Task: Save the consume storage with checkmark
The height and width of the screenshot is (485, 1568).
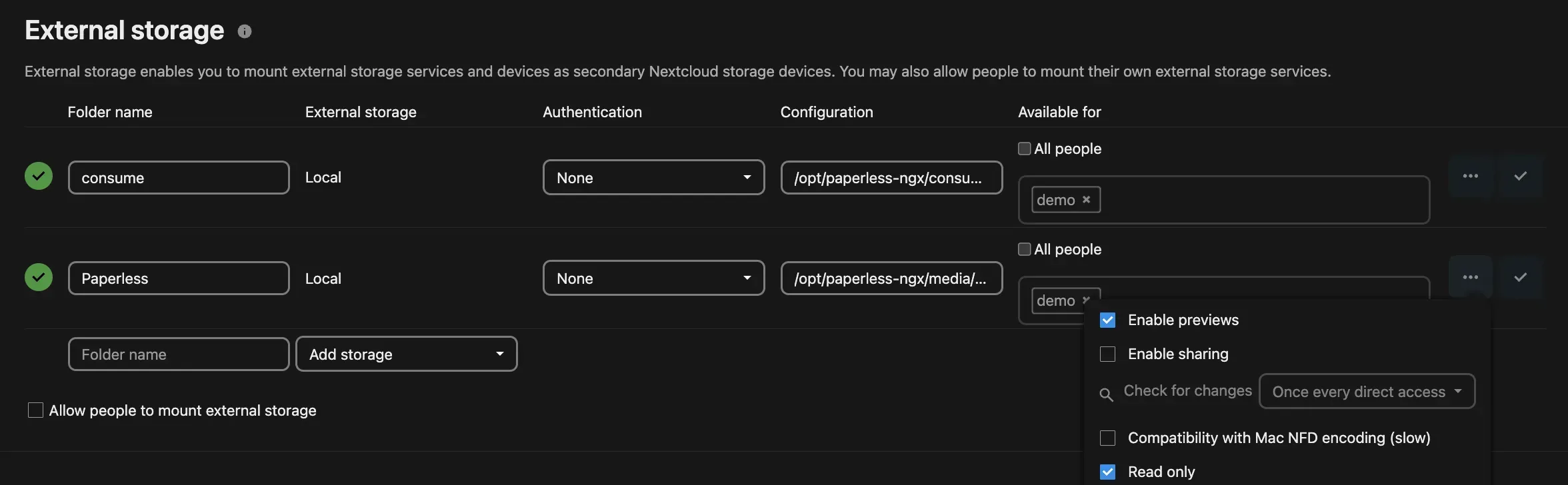Action: tap(1521, 177)
